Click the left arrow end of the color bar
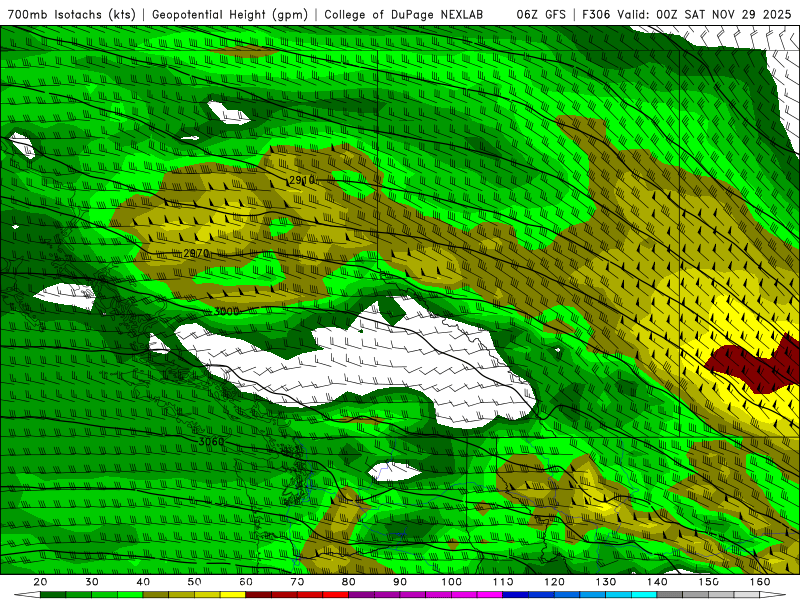800x600 pixels. [27, 594]
